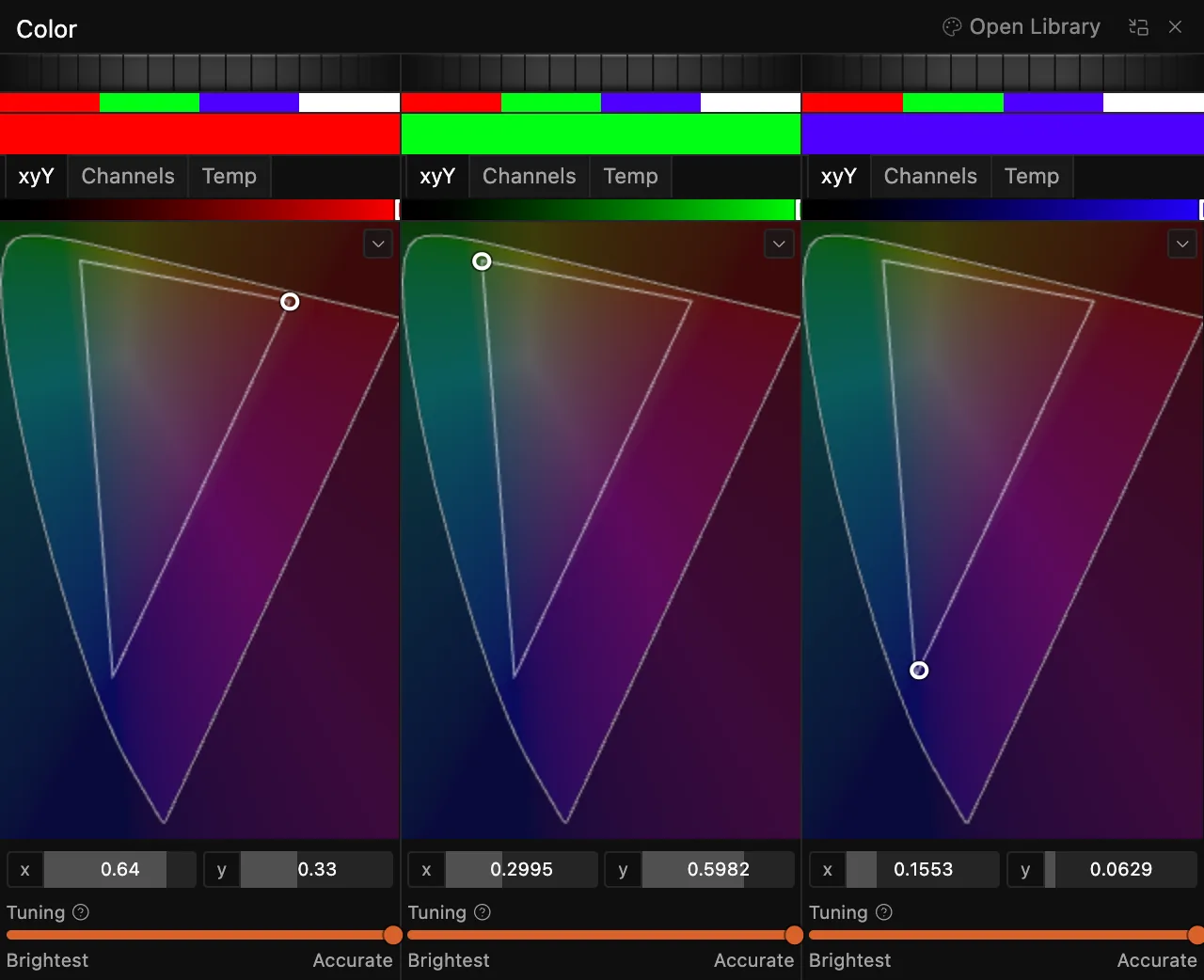The image size is (1204, 980).
Task: Click the red point marker on gamut diagram
Action: tap(290, 302)
